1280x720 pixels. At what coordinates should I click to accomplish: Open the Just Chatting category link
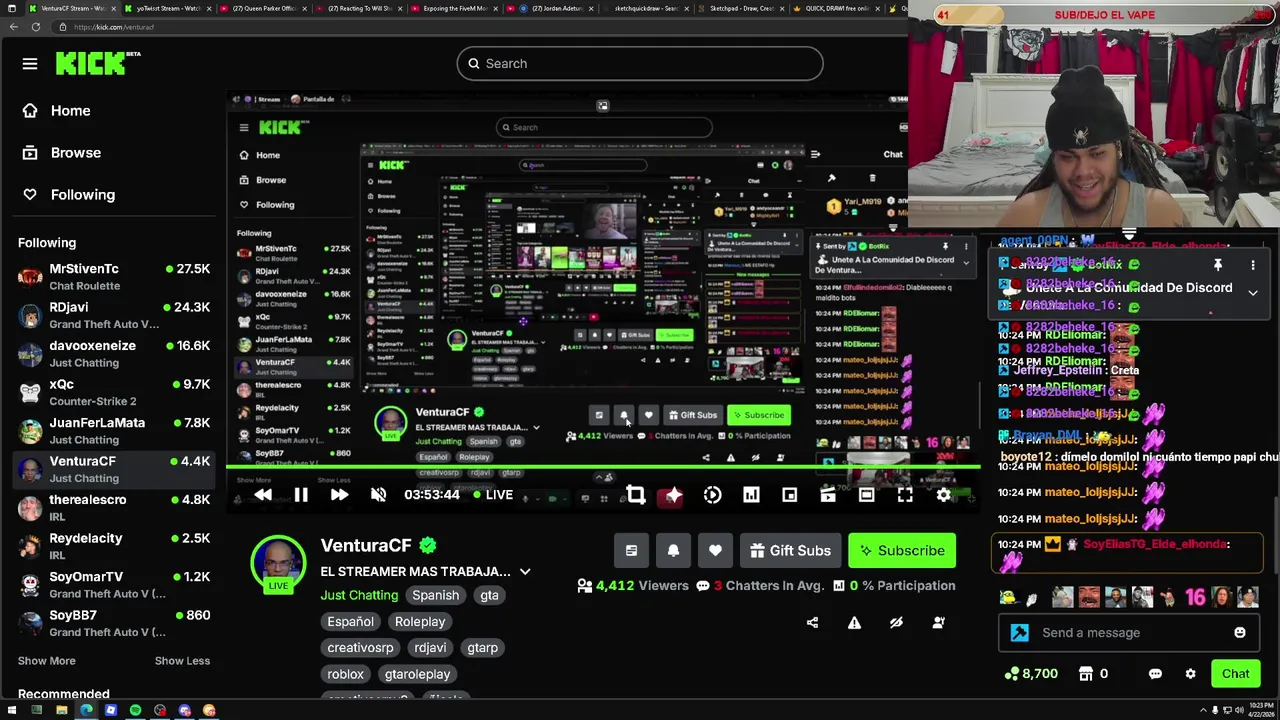pos(359,595)
